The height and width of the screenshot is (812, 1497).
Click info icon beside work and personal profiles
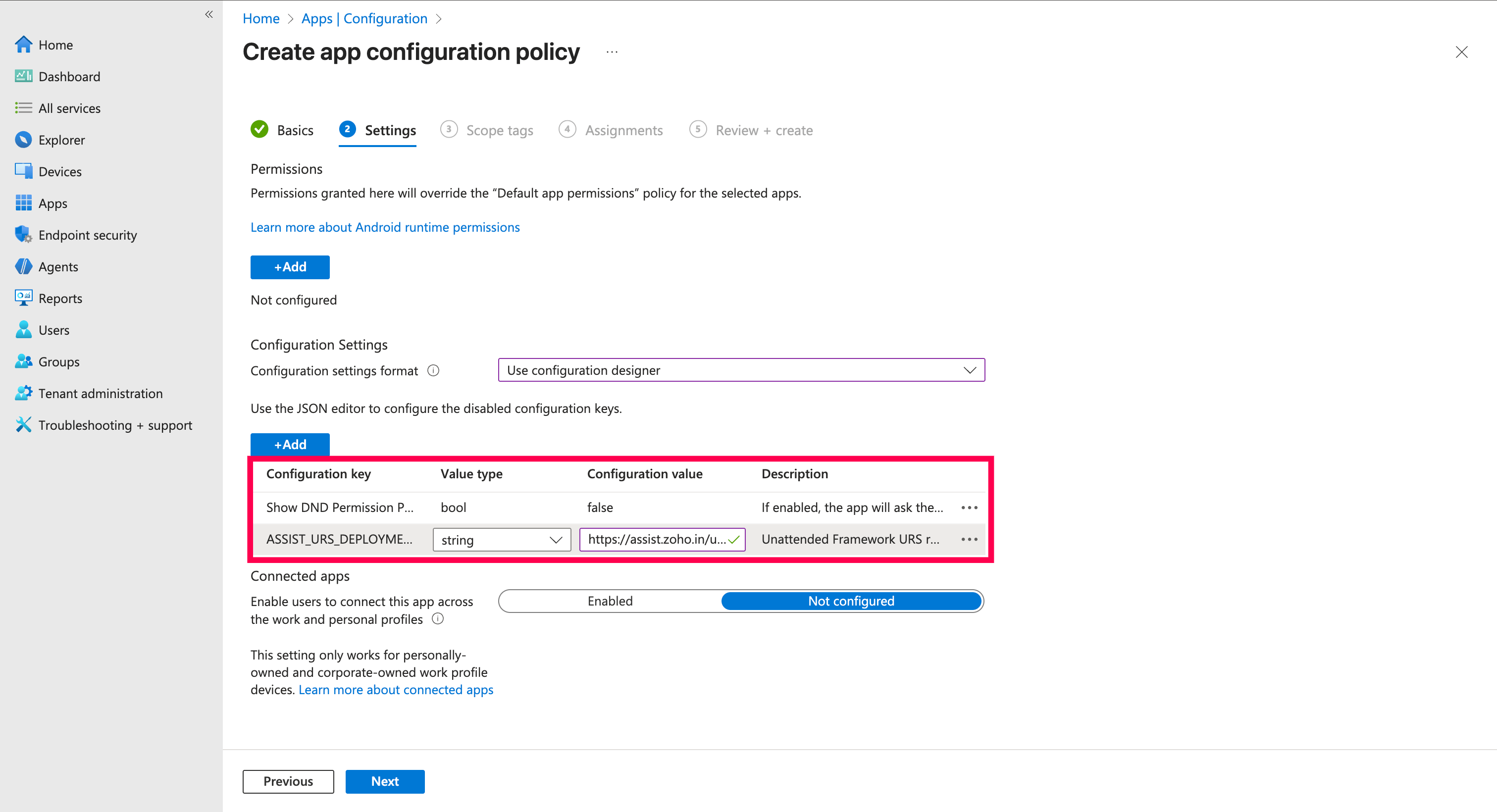[438, 619]
